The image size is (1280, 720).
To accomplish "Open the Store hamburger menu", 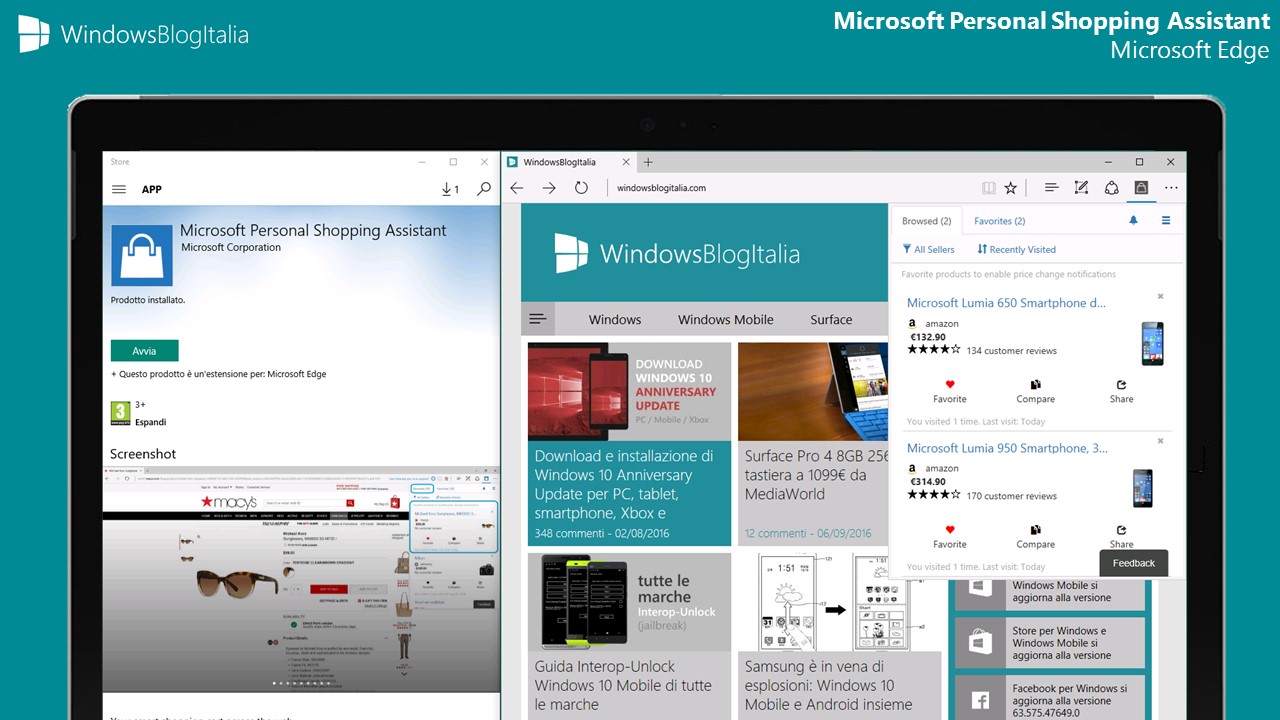I will 119,189.
